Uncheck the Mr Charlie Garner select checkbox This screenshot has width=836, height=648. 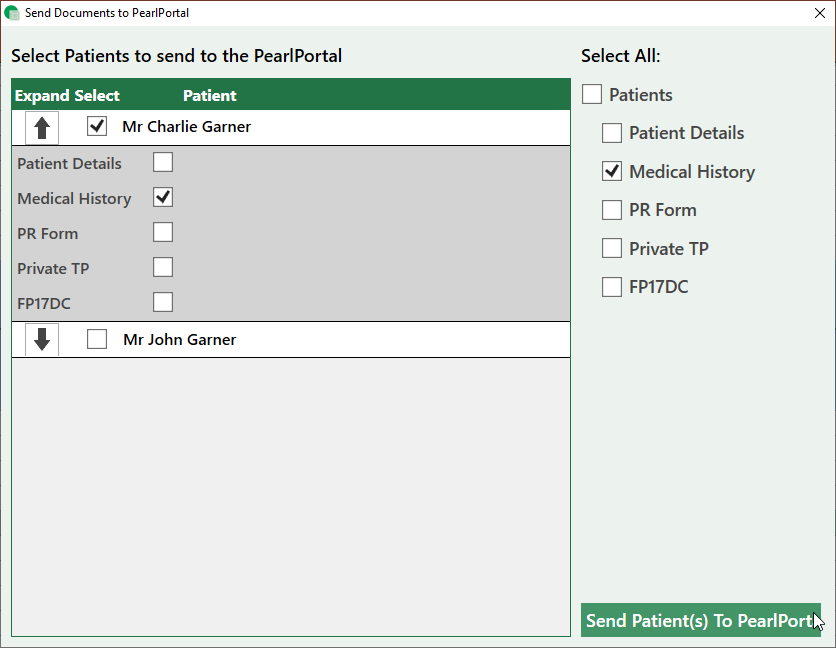point(97,127)
